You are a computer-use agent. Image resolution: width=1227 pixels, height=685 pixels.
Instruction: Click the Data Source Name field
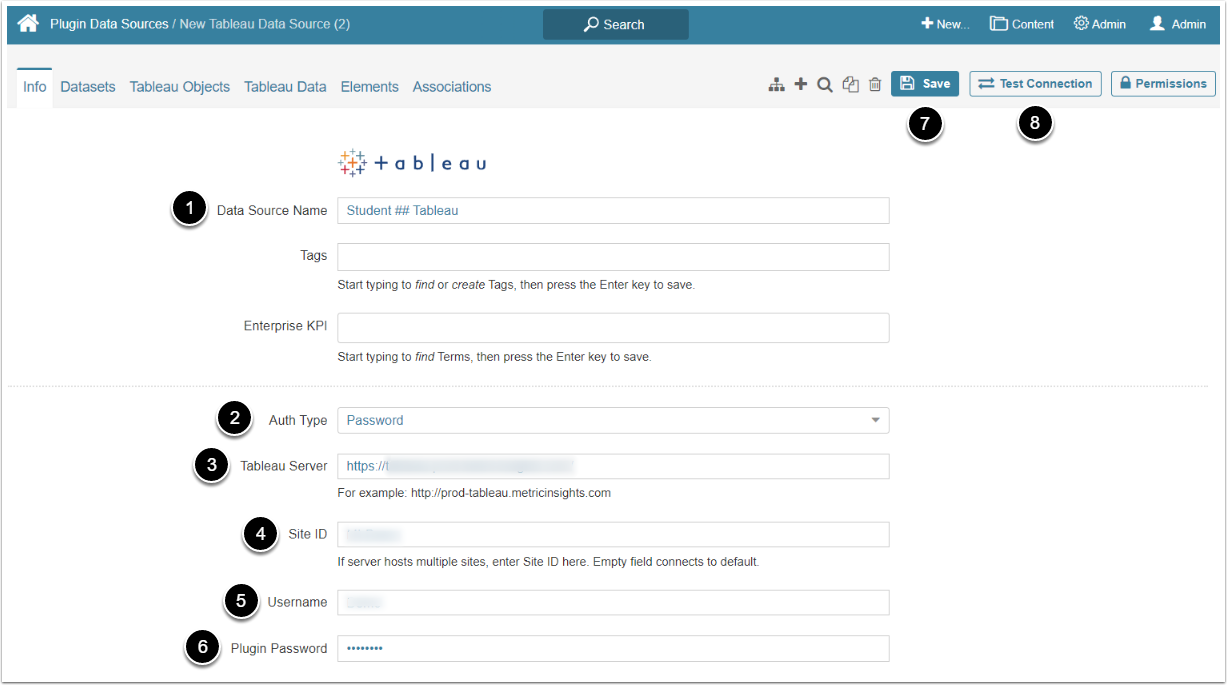[612, 211]
